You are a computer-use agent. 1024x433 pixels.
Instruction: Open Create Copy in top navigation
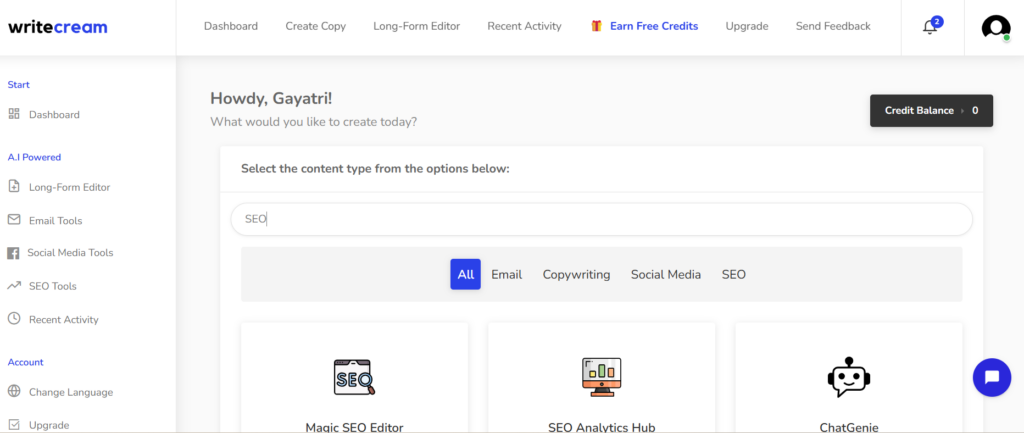point(315,26)
